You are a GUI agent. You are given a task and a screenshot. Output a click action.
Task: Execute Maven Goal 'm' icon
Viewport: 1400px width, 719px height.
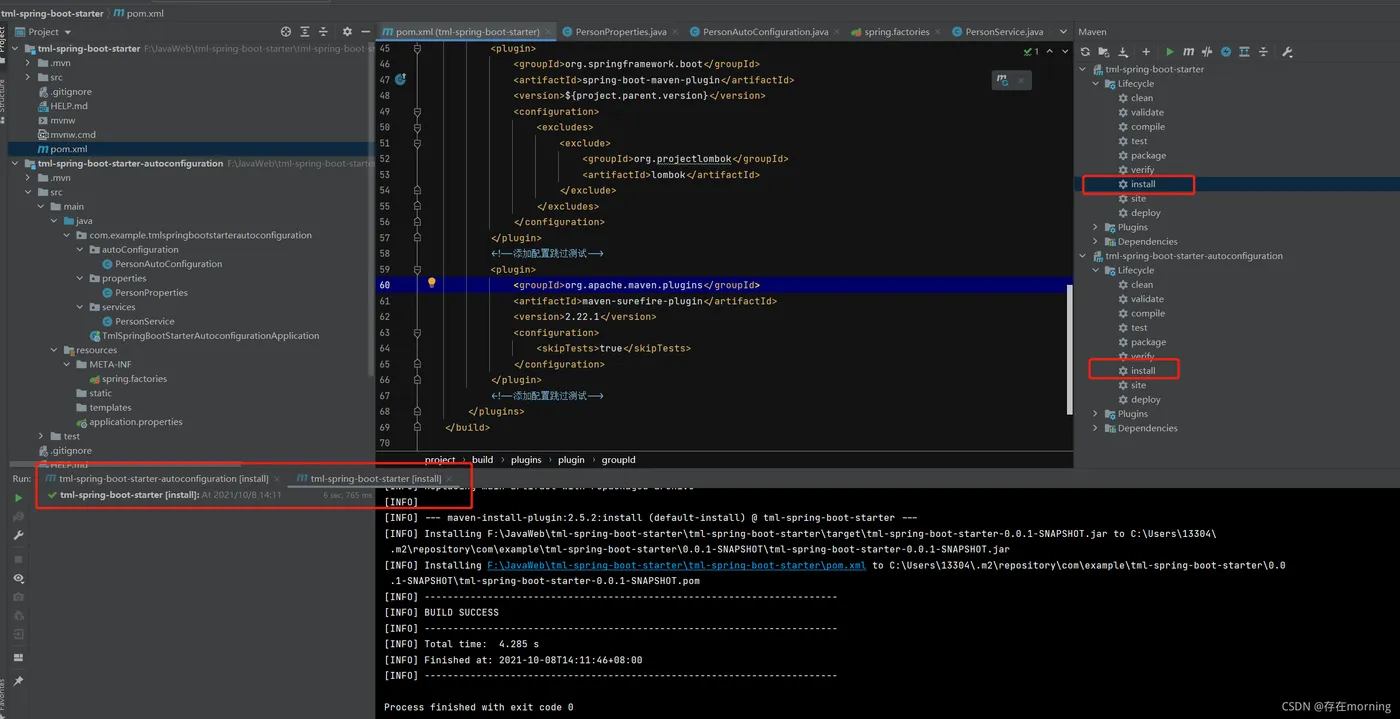coord(1188,52)
